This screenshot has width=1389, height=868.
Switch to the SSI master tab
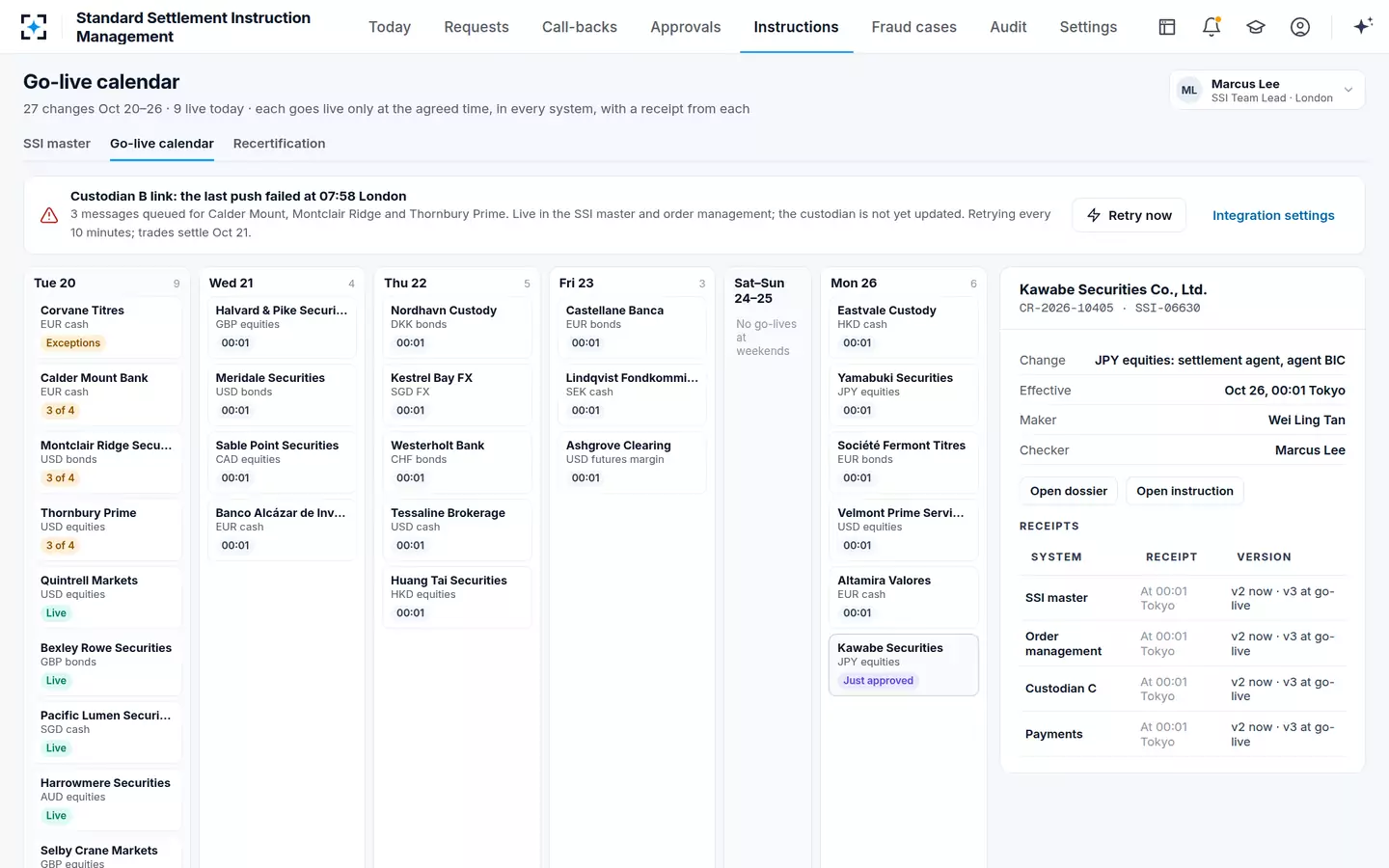(57, 144)
